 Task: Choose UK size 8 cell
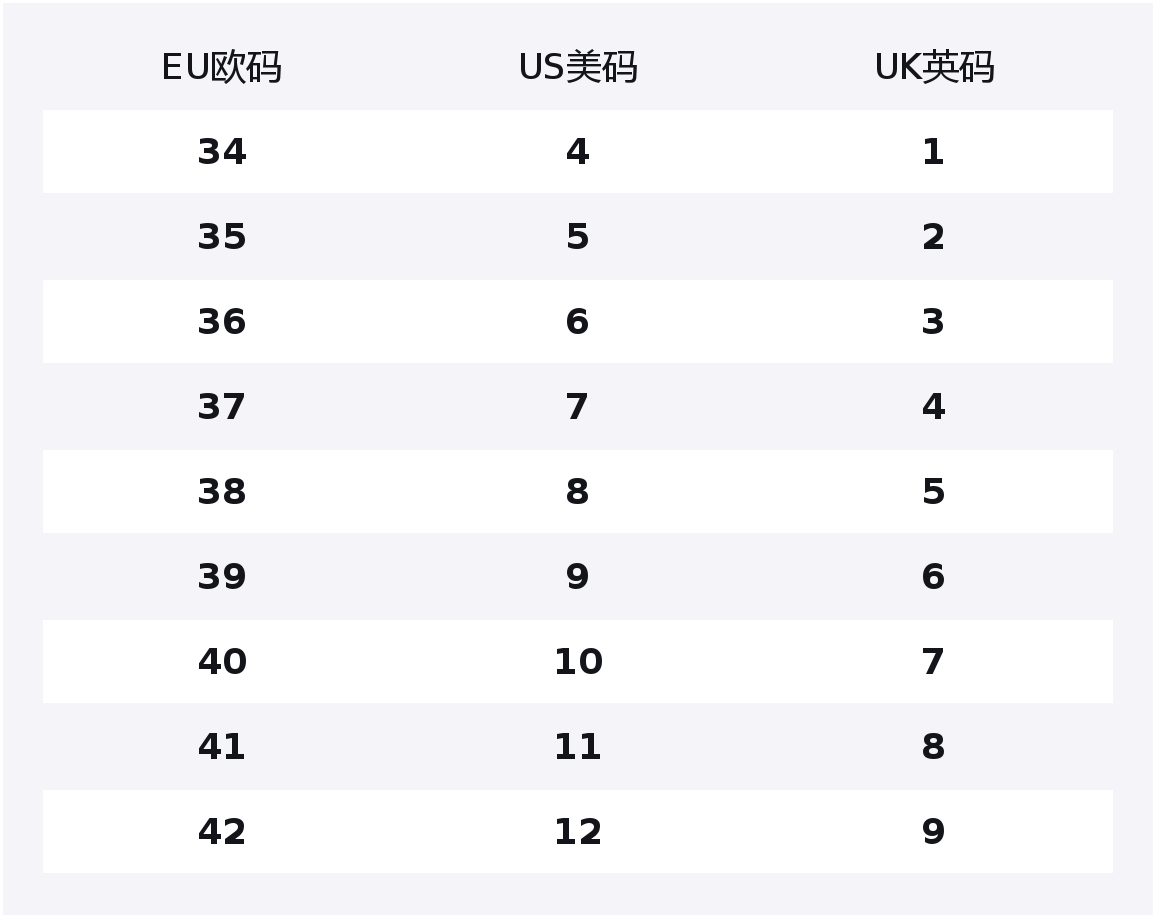(933, 747)
